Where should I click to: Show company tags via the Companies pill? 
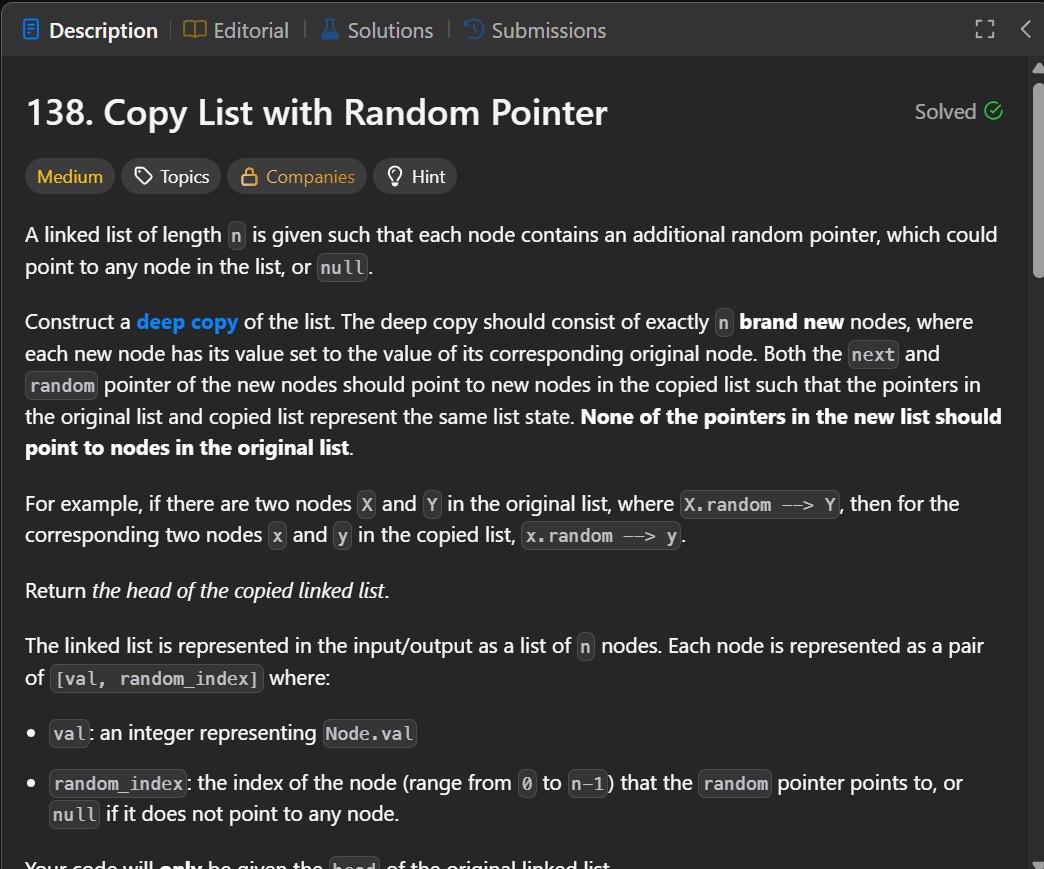pos(297,176)
